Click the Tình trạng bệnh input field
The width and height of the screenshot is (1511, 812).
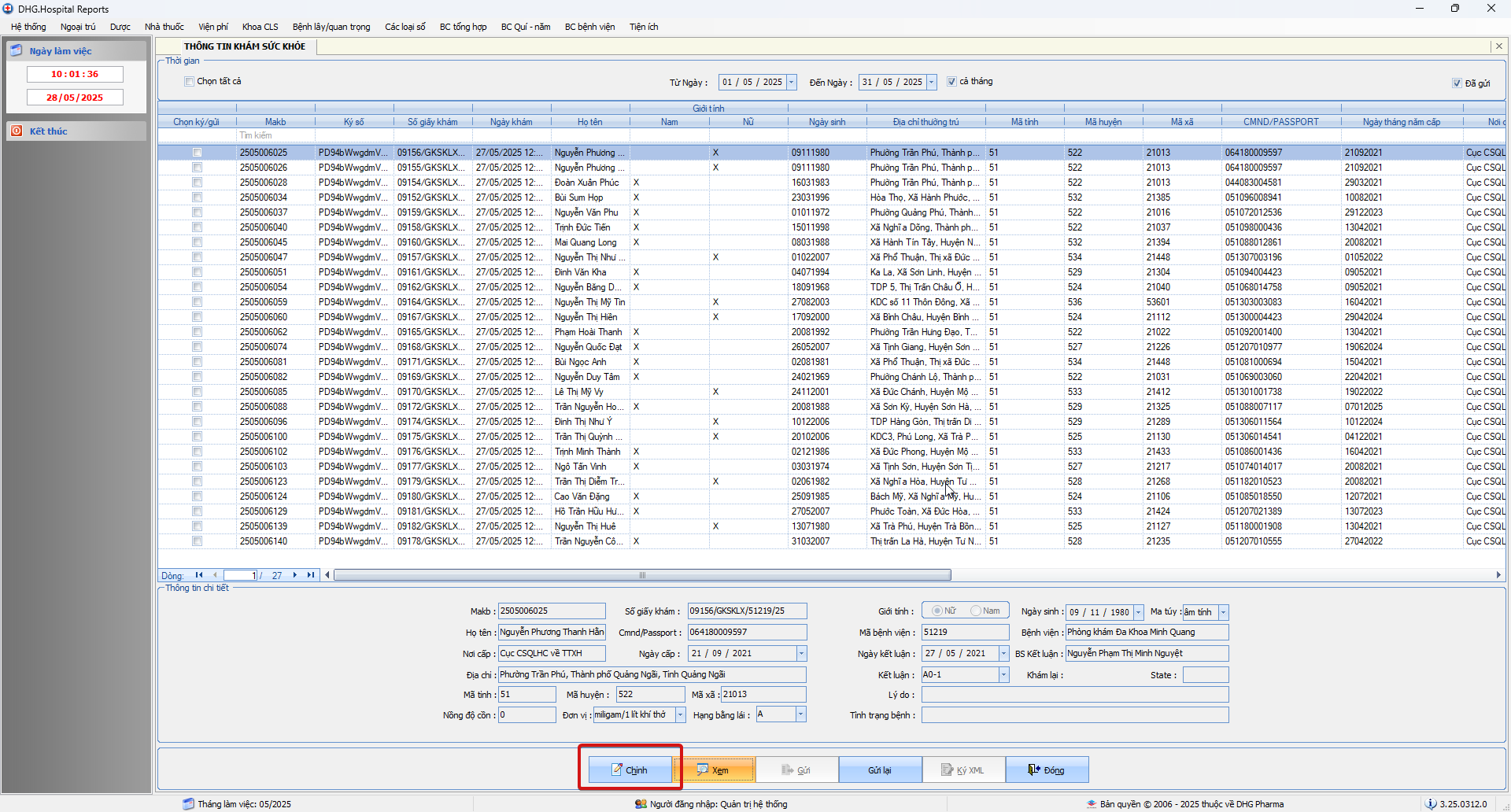pos(1075,715)
